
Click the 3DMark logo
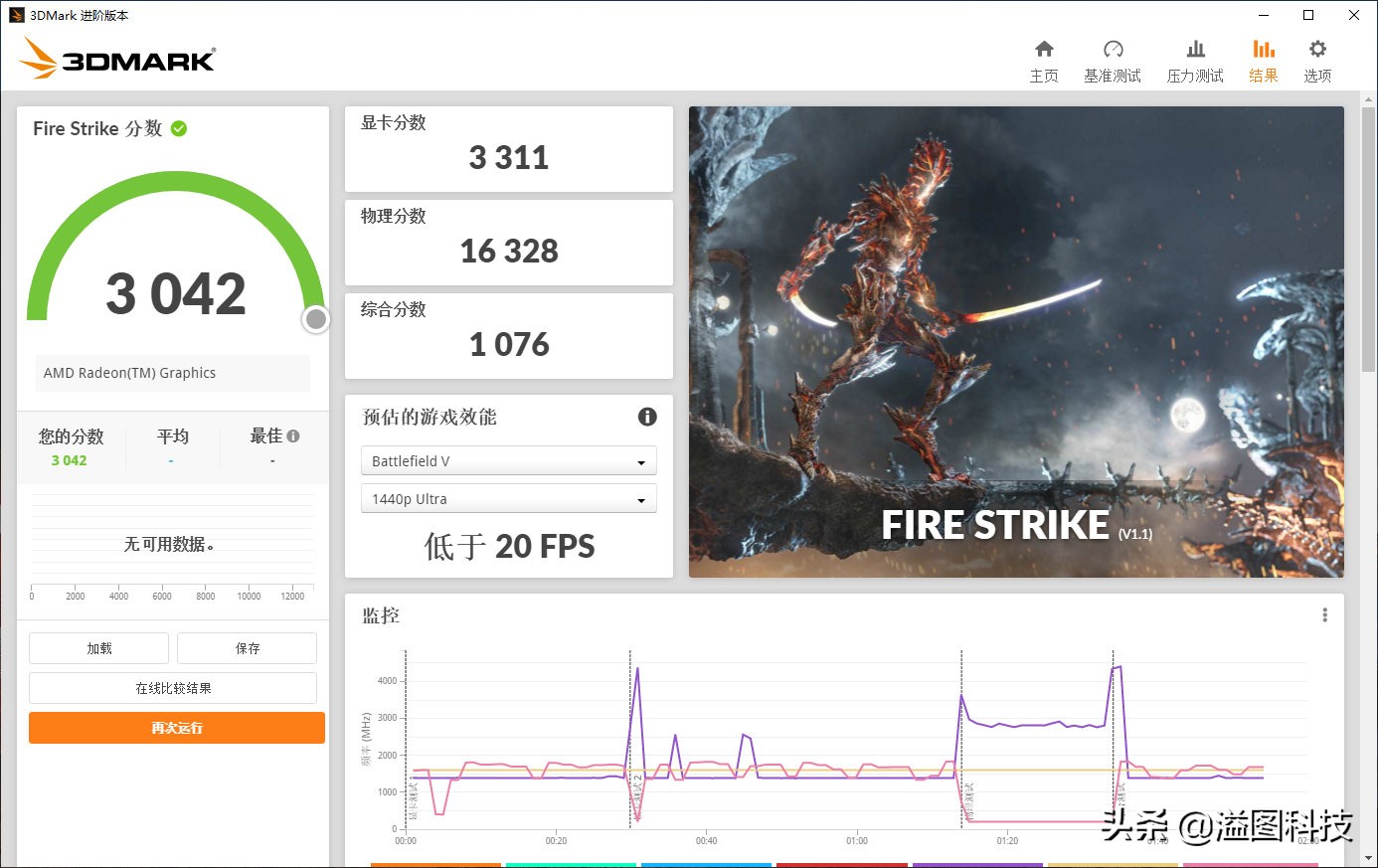(x=117, y=59)
